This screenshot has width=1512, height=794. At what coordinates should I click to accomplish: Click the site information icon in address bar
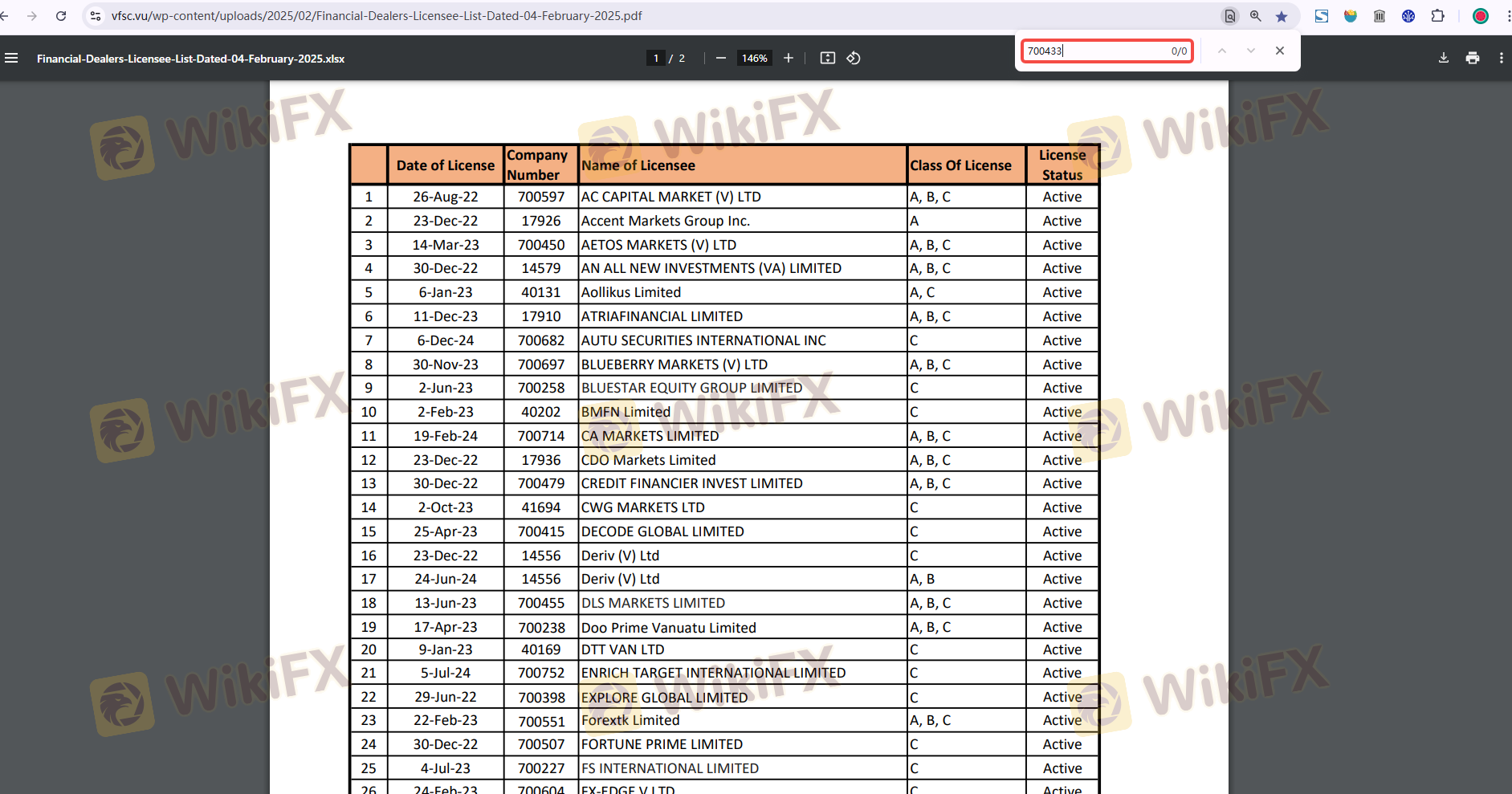96,16
